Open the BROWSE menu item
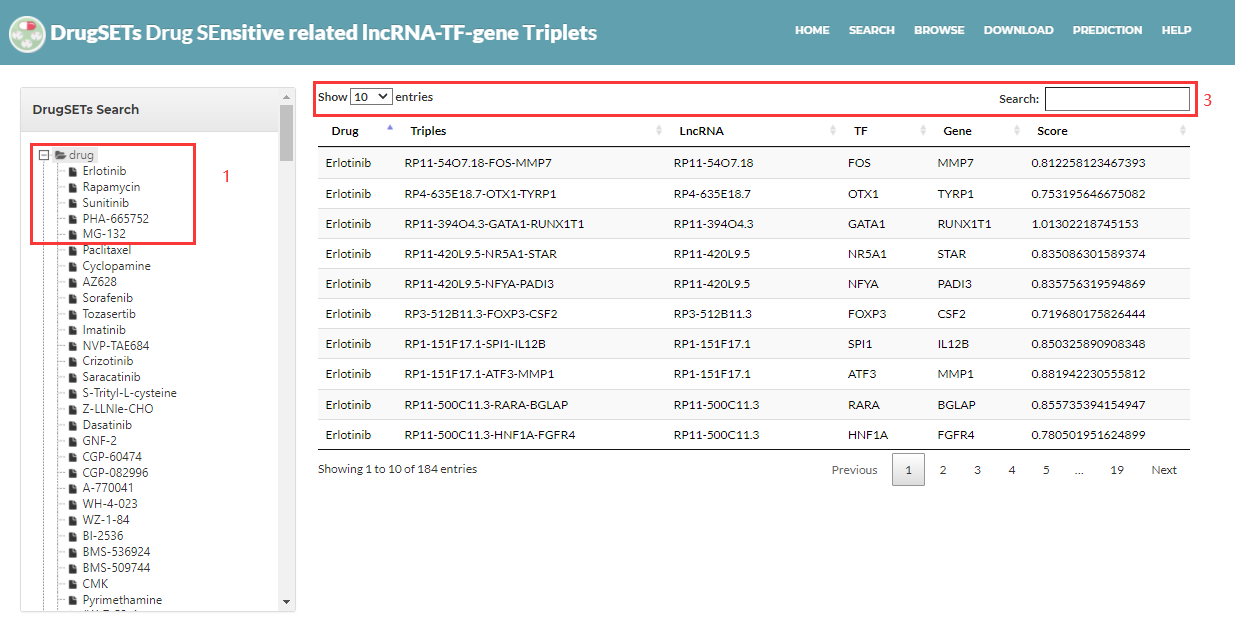This screenshot has width=1235, height=641. [x=939, y=30]
